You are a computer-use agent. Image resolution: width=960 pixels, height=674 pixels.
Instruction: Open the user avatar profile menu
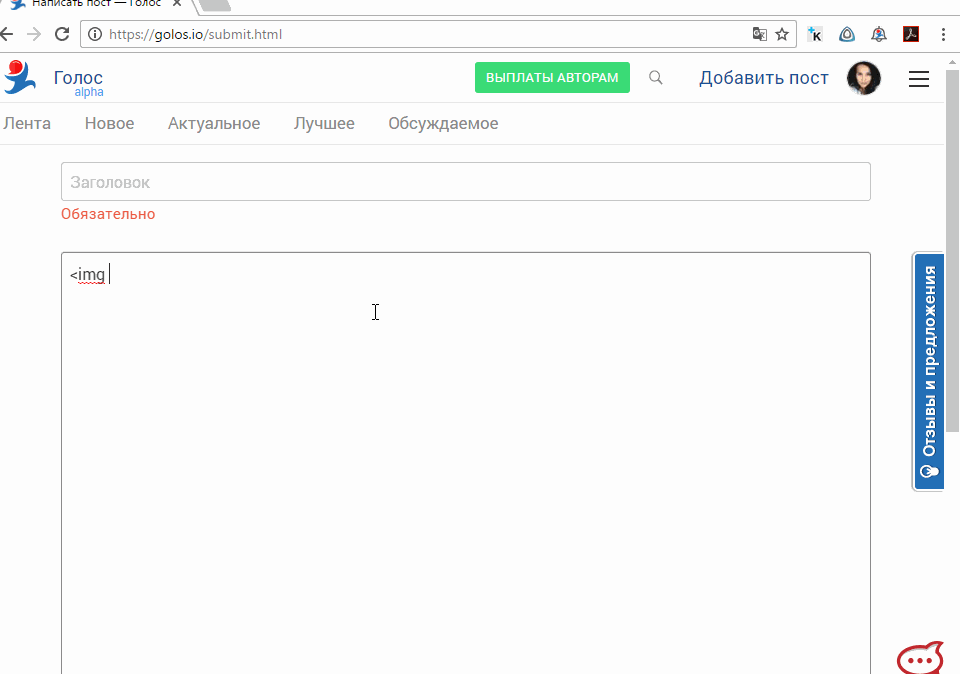click(x=864, y=78)
